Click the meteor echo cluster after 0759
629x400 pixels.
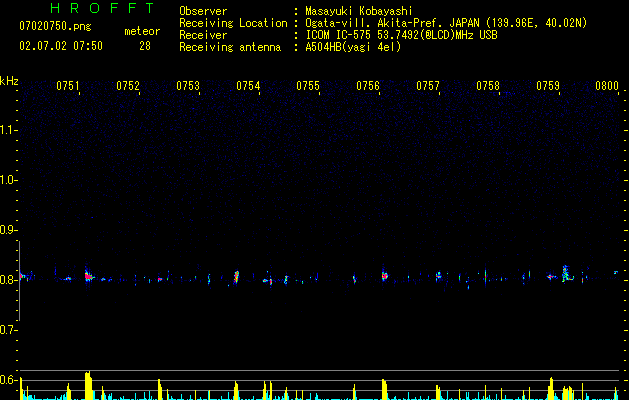coord(566,274)
